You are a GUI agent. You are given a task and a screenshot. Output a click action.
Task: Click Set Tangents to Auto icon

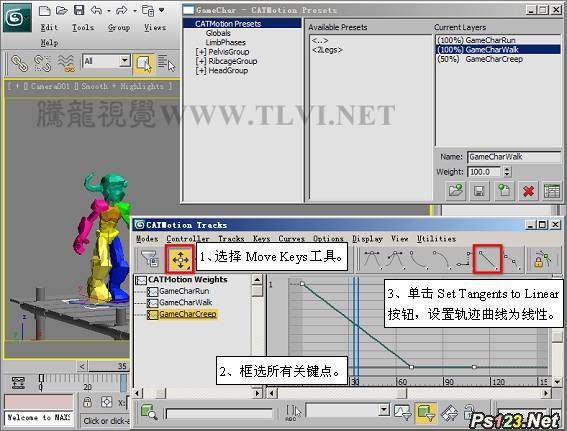(372, 259)
